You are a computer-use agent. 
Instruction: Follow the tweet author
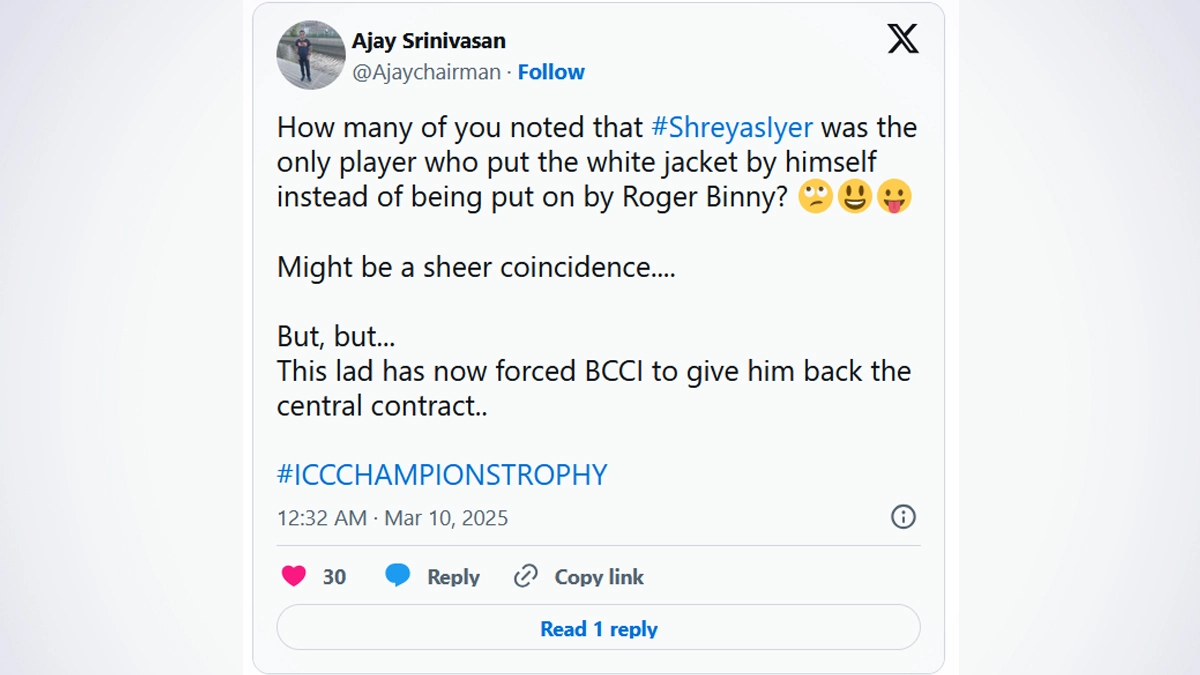551,72
